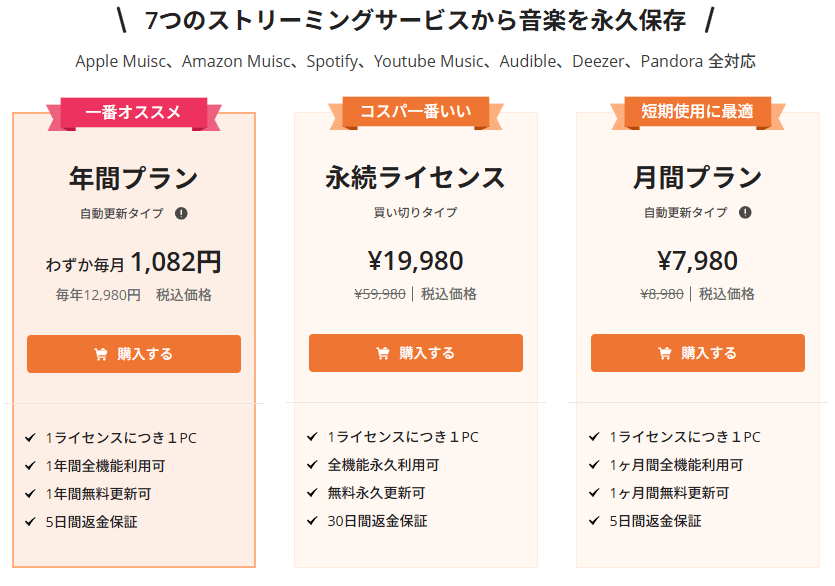Screen dimensions: 835x586
Task: Click the ¥7,980 monthly price
Action: [x=698, y=261]
